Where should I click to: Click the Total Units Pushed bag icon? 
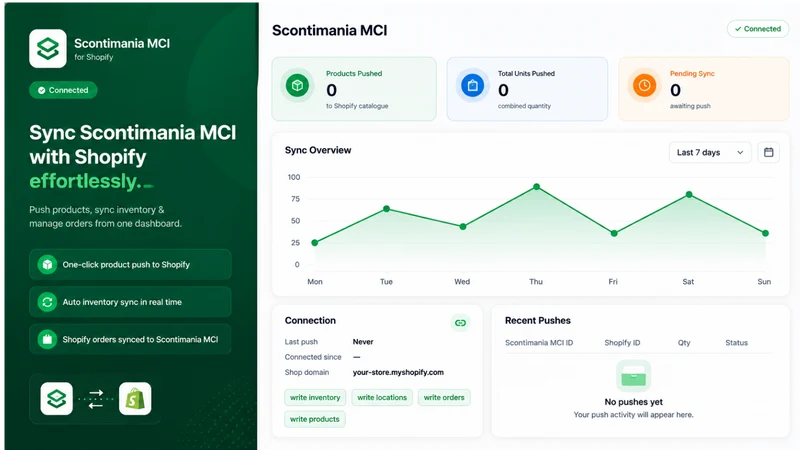click(472, 85)
